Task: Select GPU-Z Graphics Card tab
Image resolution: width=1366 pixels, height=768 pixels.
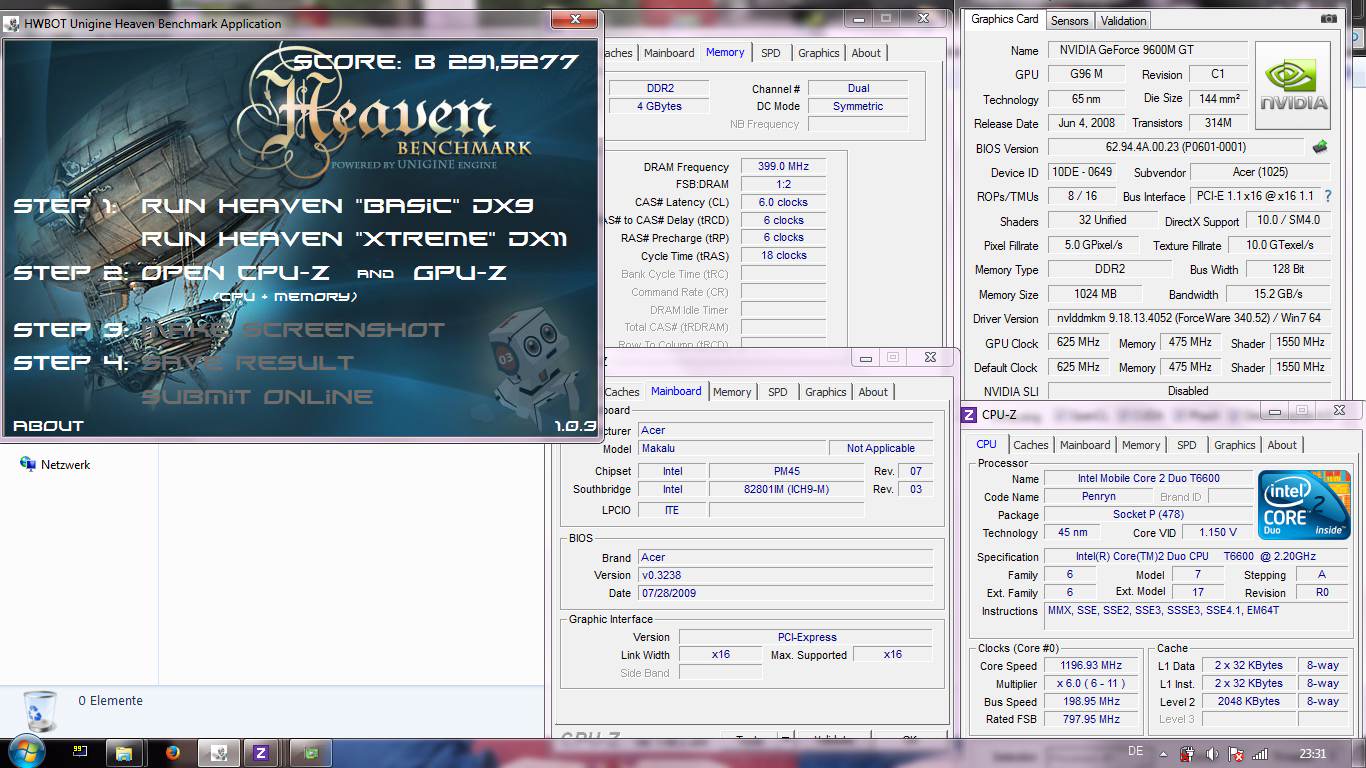Action: pyautogui.click(x=1005, y=19)
